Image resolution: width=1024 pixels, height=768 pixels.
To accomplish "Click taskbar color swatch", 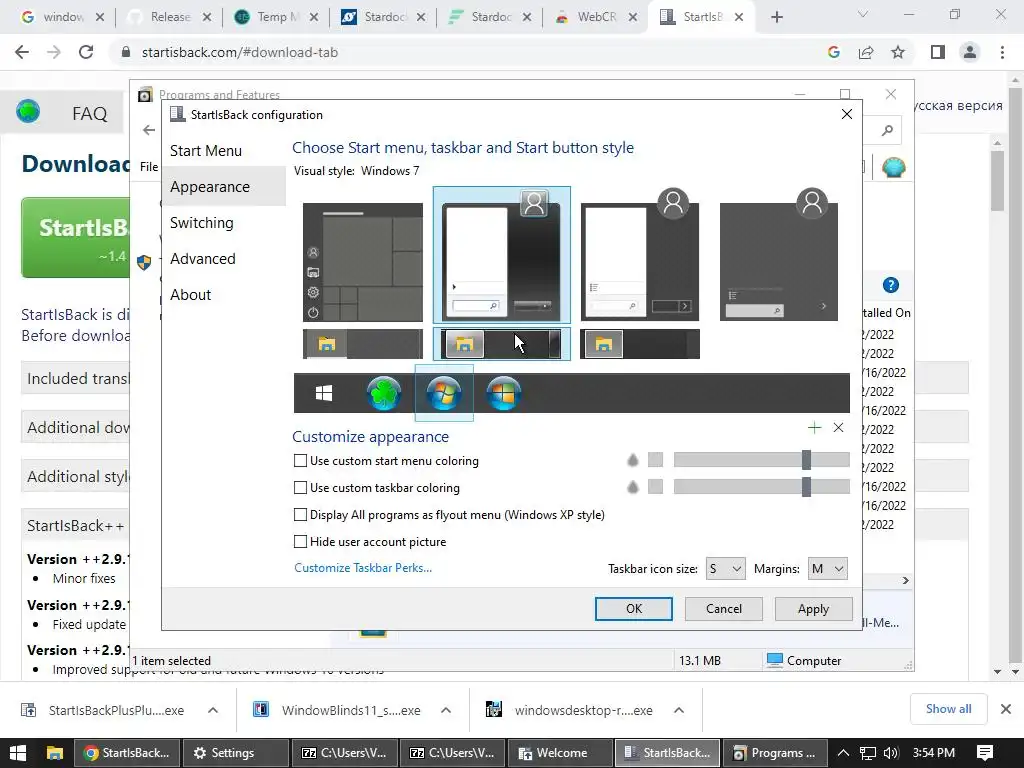I will (655, 487).
